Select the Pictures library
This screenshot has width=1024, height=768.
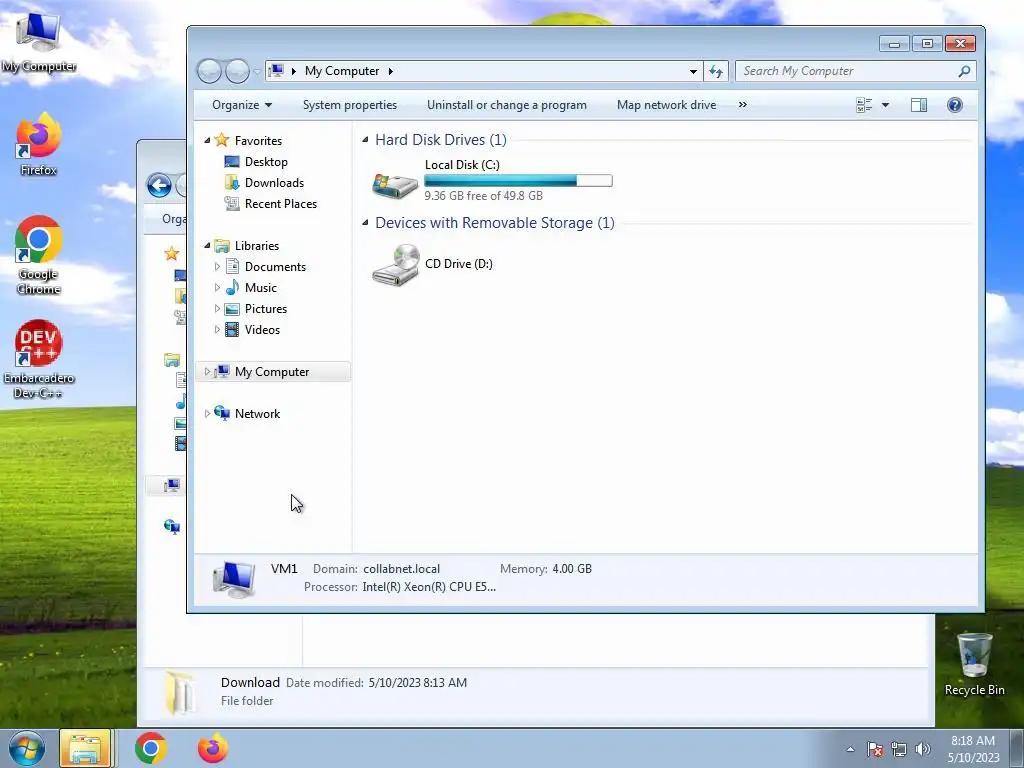pos(266,308)
